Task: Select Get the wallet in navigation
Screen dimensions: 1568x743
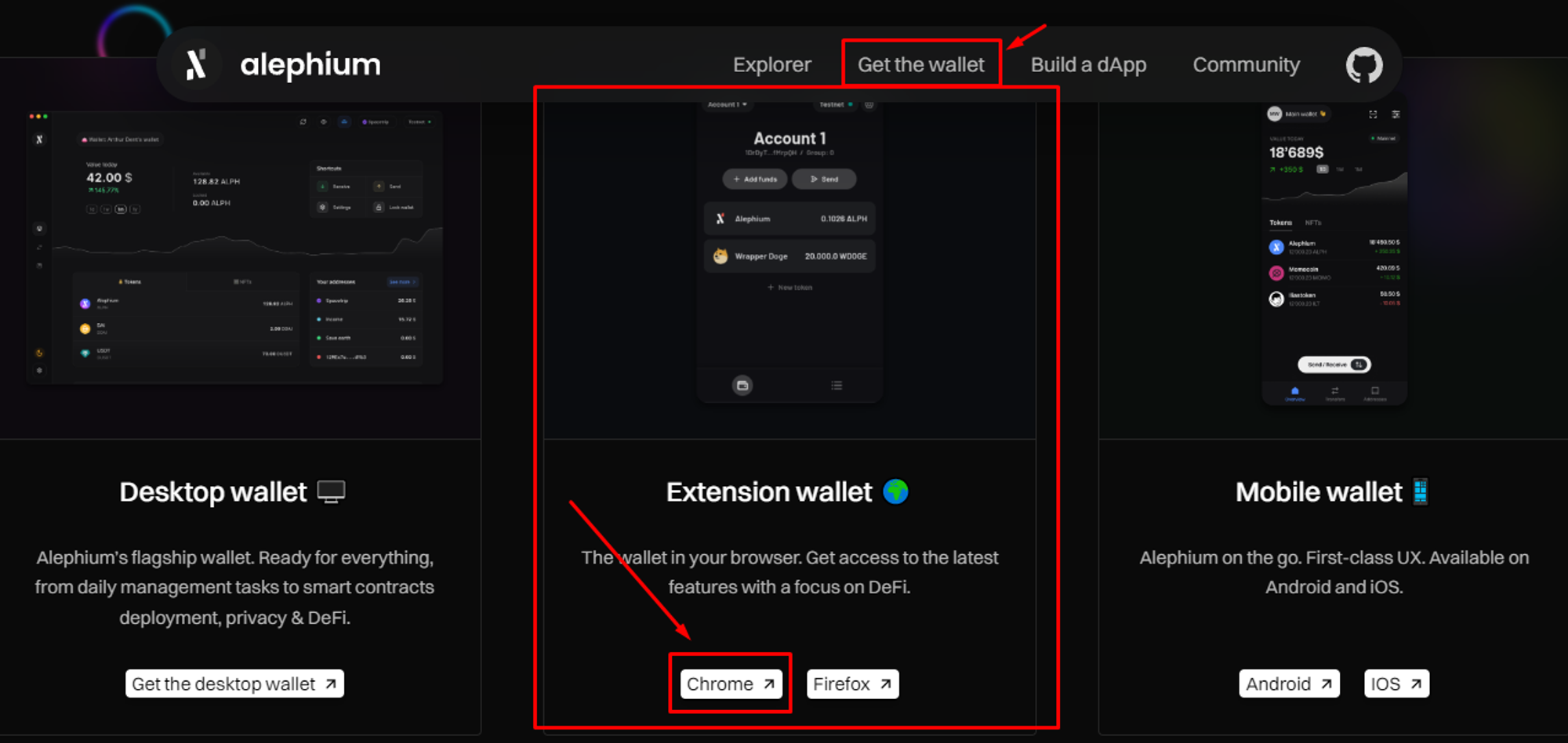Action: [x=921, y=65]
